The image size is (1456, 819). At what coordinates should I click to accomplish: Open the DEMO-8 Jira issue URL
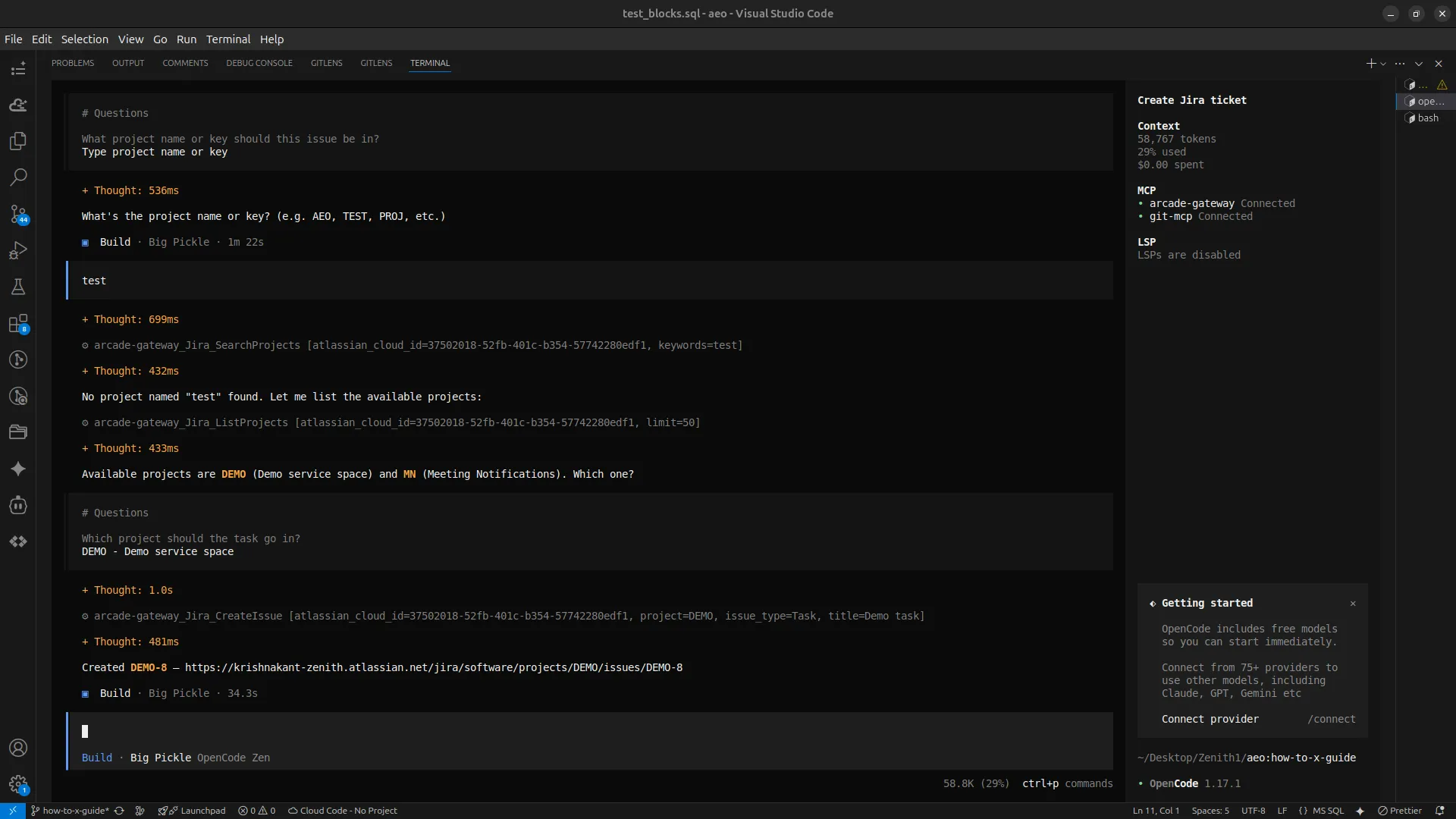pyautogui.click(x=434, y=667)
